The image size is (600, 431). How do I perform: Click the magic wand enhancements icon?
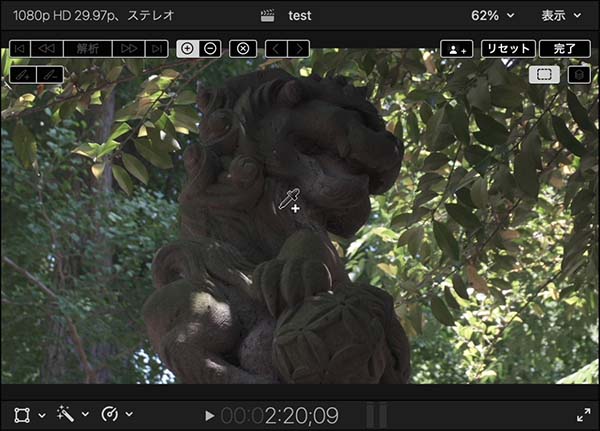[65, 414]
